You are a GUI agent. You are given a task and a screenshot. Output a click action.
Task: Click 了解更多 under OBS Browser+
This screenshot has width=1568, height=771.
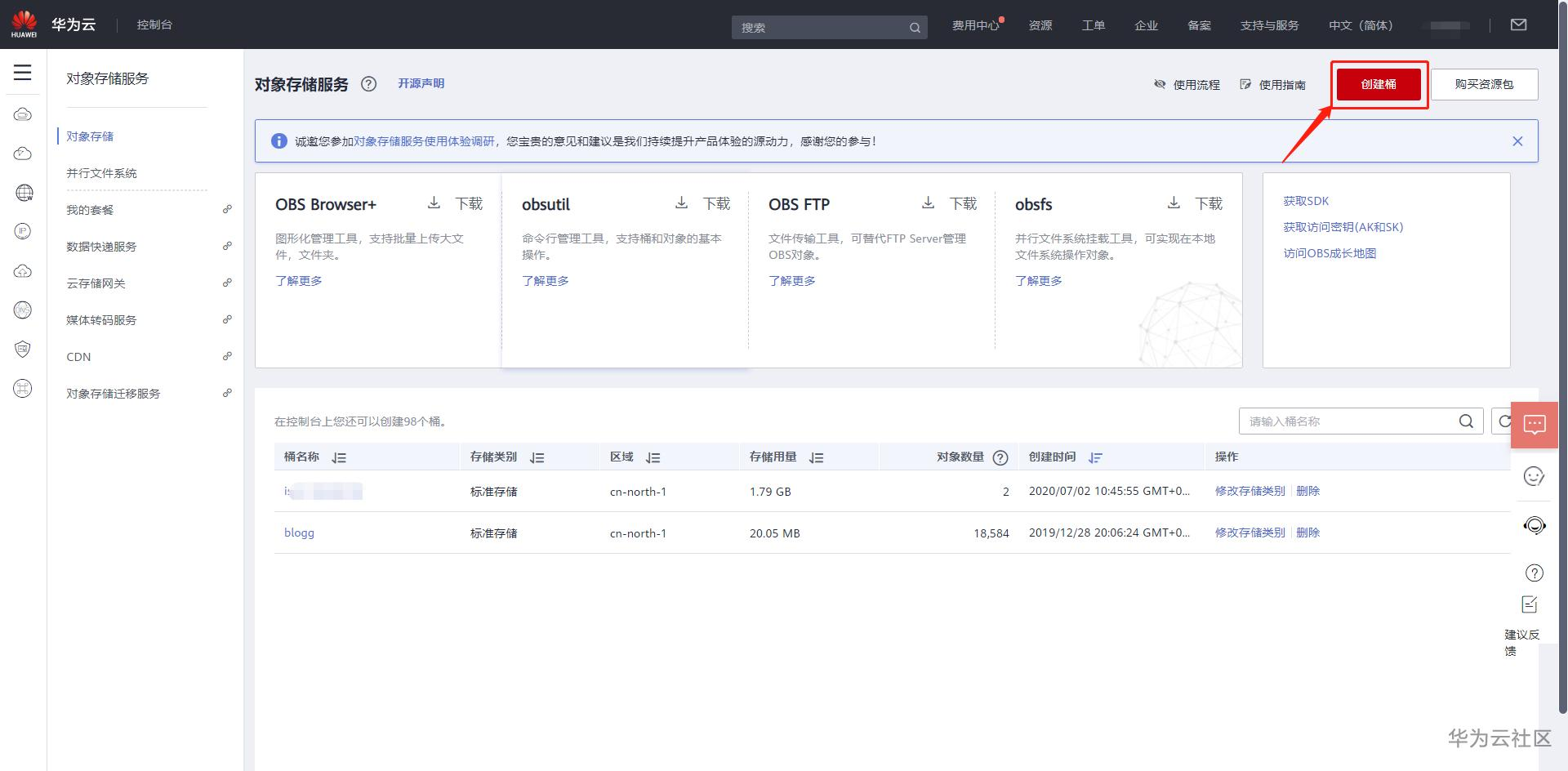[299, 281]
